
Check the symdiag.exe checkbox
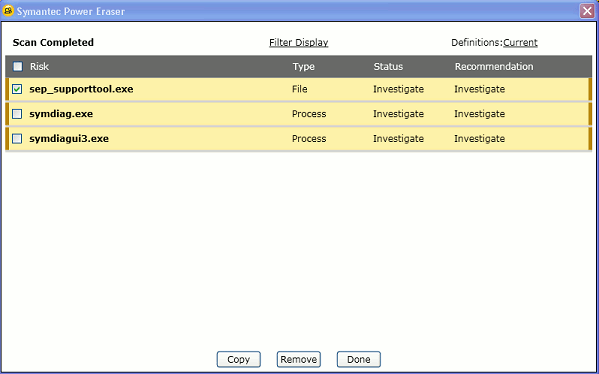[x=17, y=114]
